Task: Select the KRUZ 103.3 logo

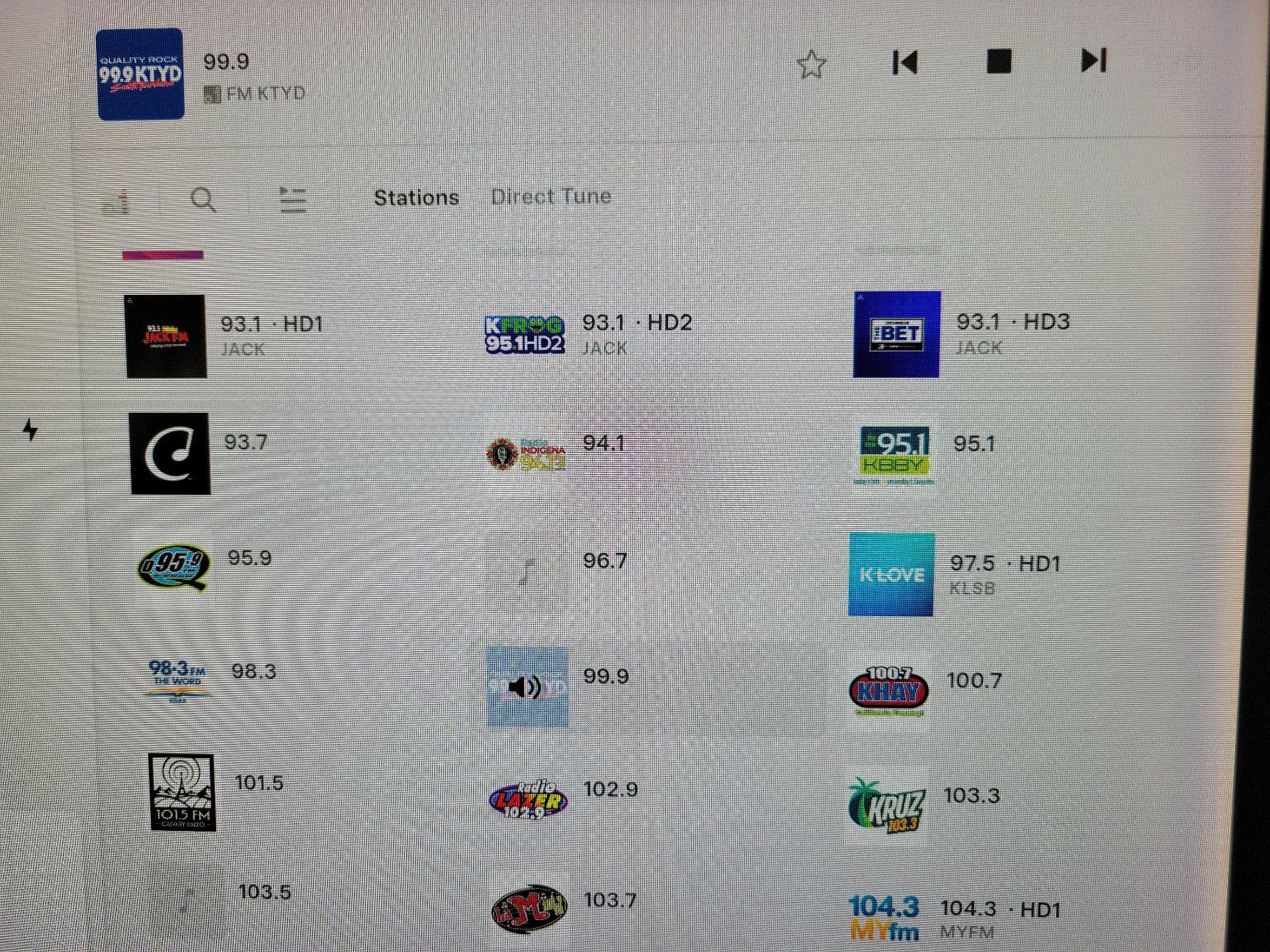Action: coord(886,806)
